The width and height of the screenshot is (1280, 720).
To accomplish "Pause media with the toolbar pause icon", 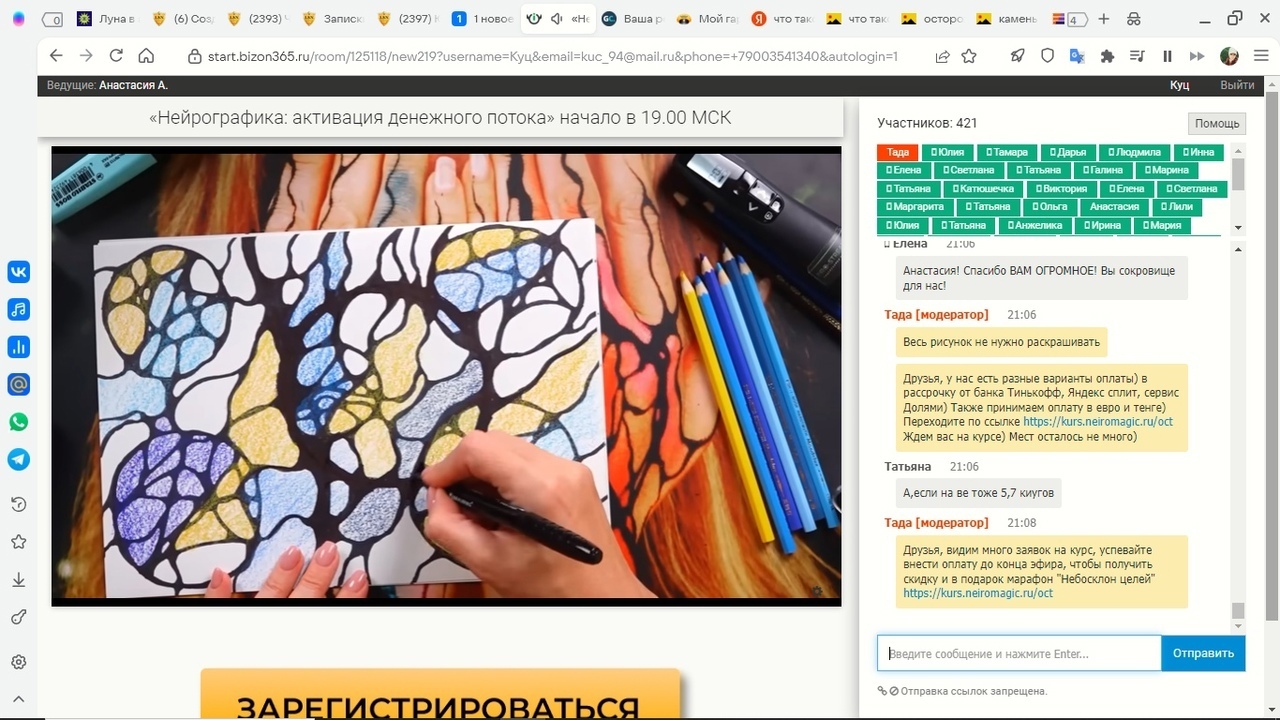I will tap(1167, 56).
